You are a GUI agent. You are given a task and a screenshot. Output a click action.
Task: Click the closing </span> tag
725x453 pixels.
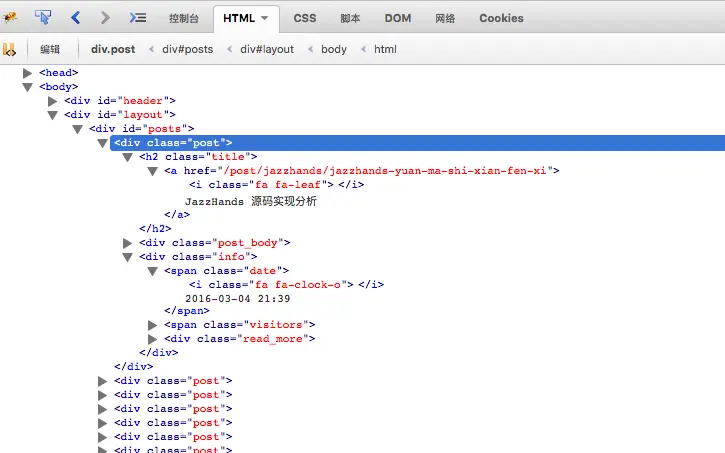click(x=187, y=311)
